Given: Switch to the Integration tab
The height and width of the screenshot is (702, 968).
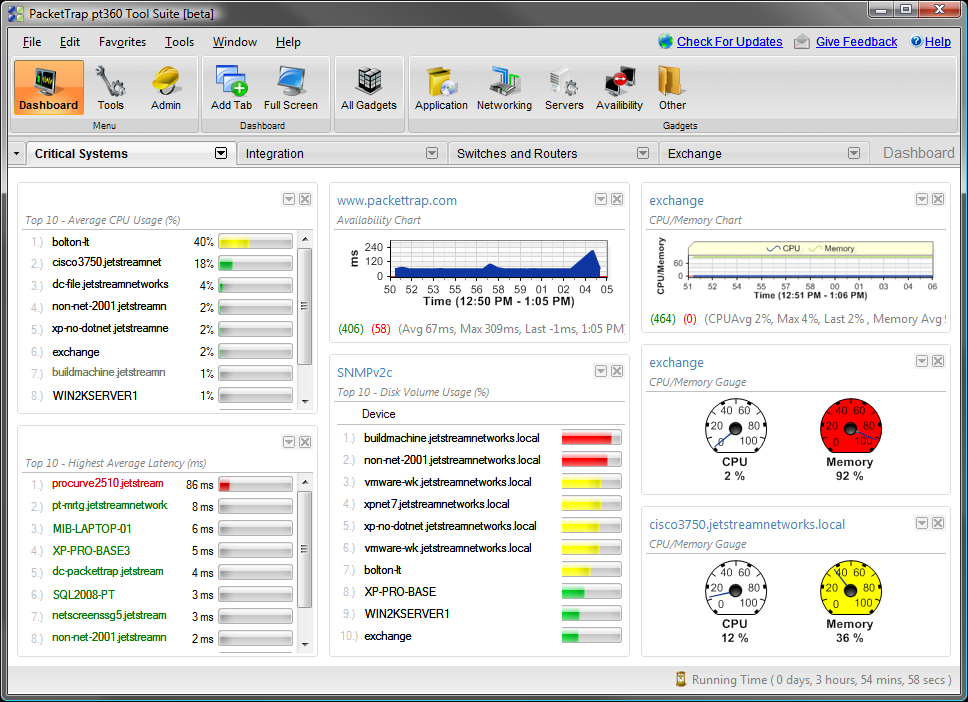Looking at the screenshot, I should [342, 154].
